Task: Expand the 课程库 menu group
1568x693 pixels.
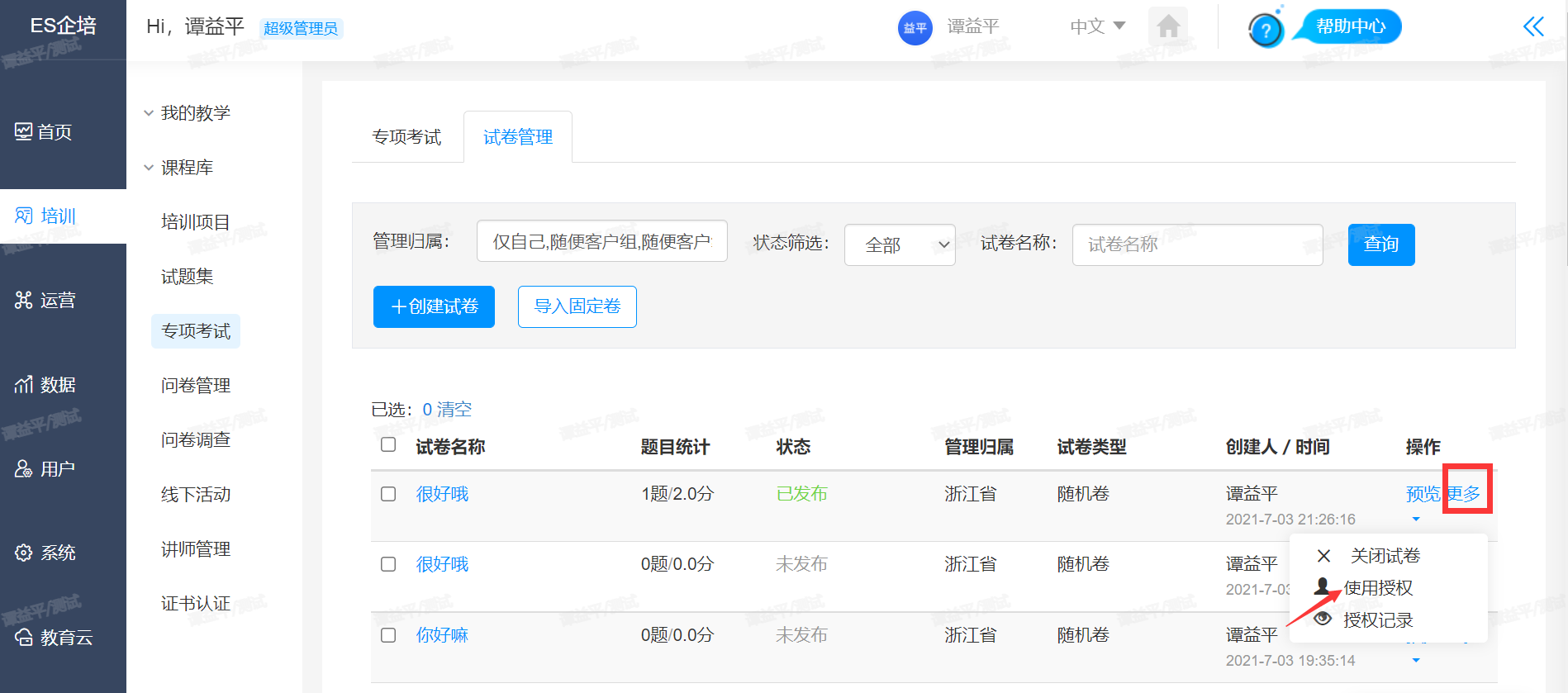Action: tap(178, 168)
